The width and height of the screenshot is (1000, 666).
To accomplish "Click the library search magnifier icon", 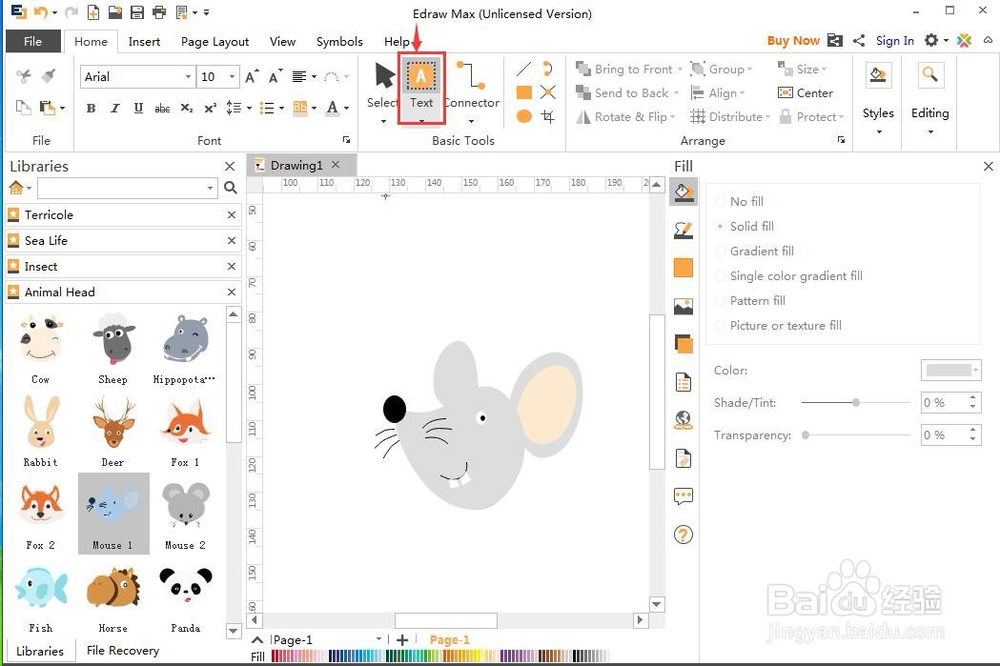I will pyautogui.click(x=231, y=188).
